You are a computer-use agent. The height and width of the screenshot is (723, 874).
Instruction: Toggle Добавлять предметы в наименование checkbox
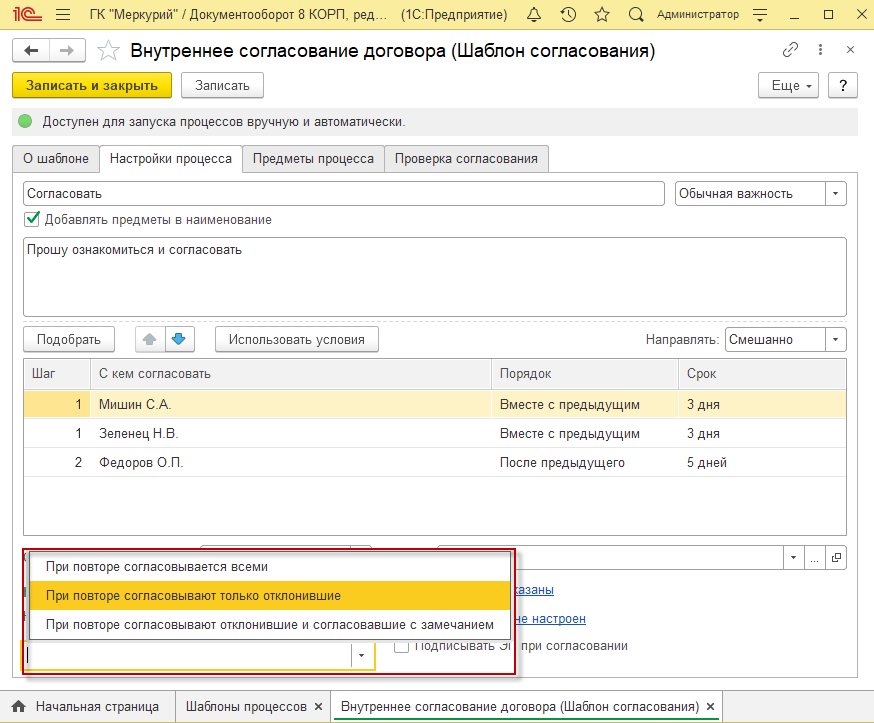32,219
